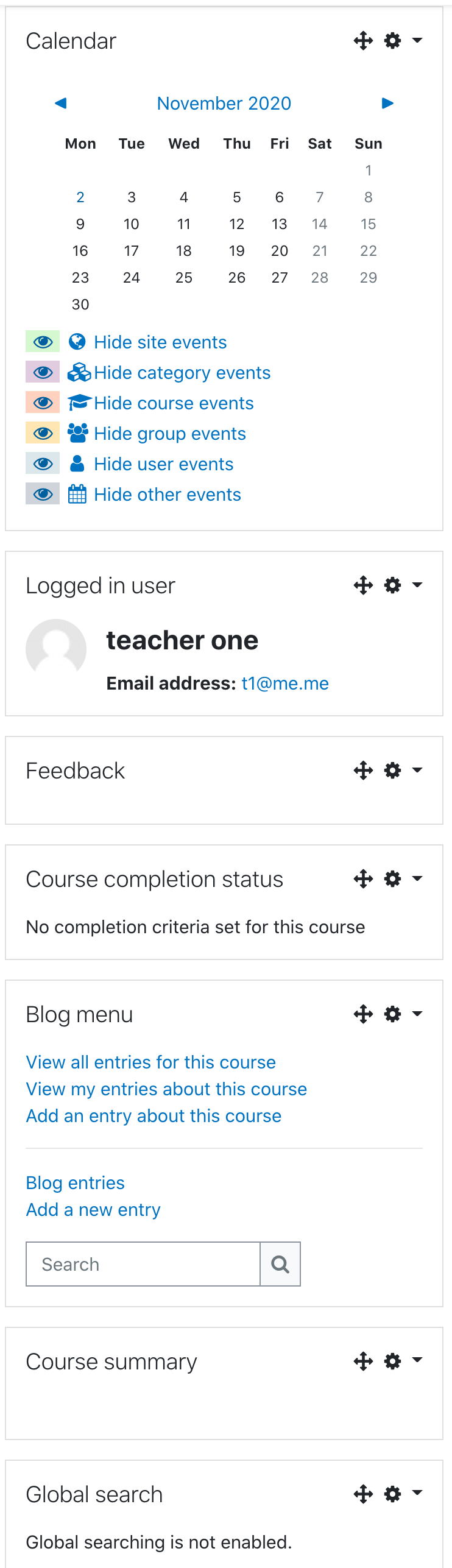Select day 2 in the calendar
This screenshot has height=1568, width=452.
80,197
